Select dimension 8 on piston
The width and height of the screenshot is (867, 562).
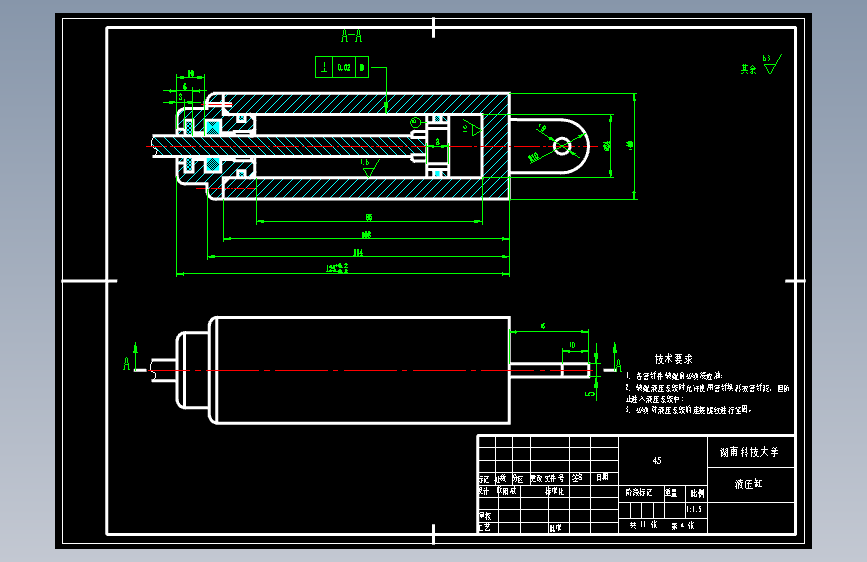tap(437, 142)
